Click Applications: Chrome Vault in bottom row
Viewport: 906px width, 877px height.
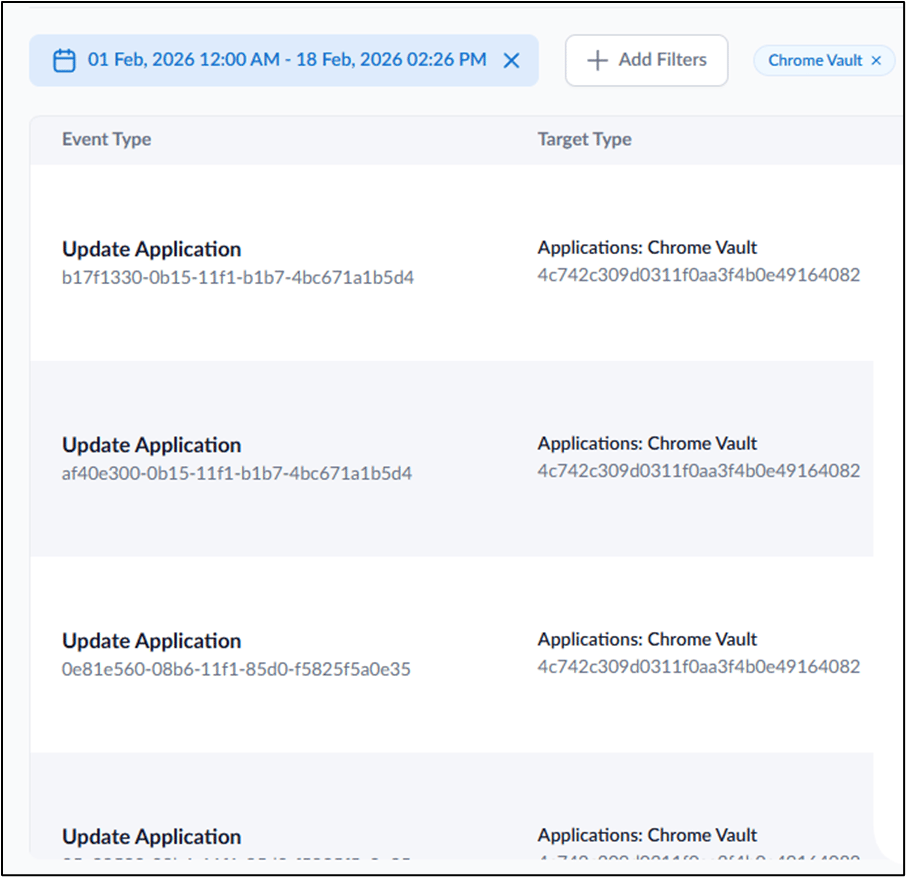click(x=647, y=835)
